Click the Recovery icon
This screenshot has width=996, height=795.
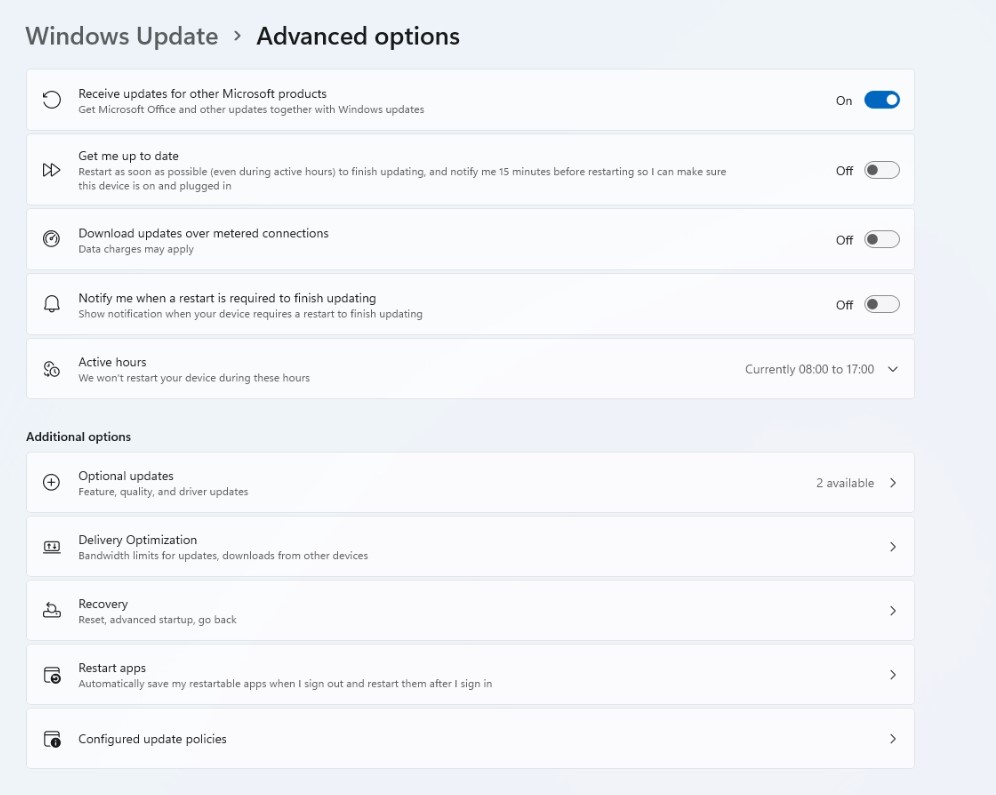click(x=52, y=611)
